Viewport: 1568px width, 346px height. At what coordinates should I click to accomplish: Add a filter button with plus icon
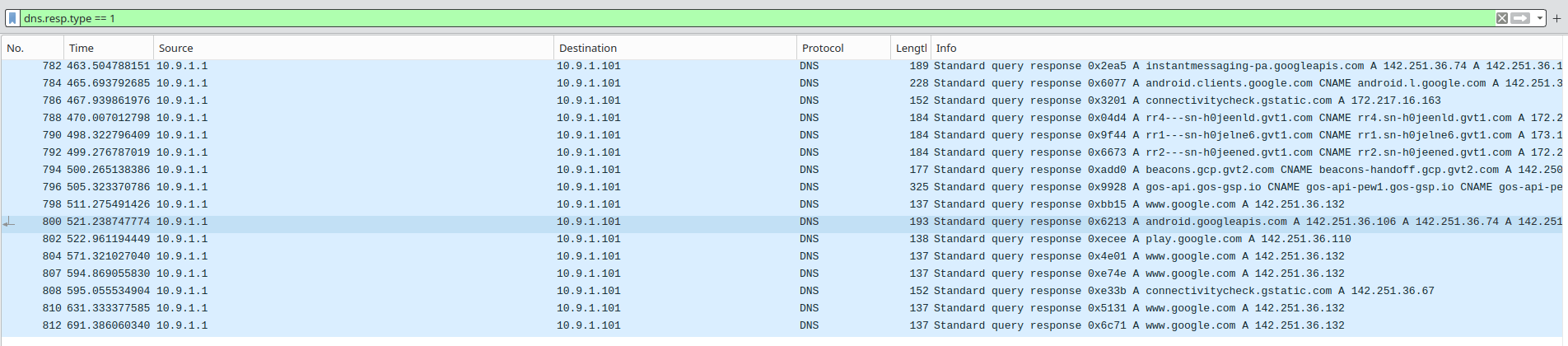pyautogui.click(x=1556, y=18)
